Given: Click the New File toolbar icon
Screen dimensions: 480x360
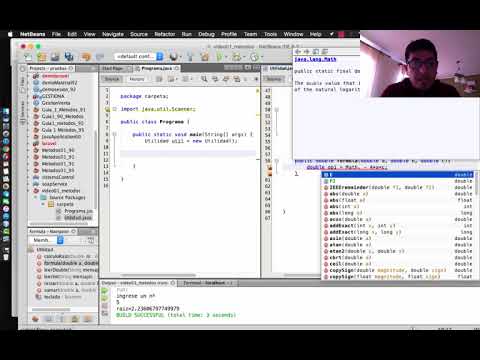Looking at the screenshot, I should pos(28,57).
